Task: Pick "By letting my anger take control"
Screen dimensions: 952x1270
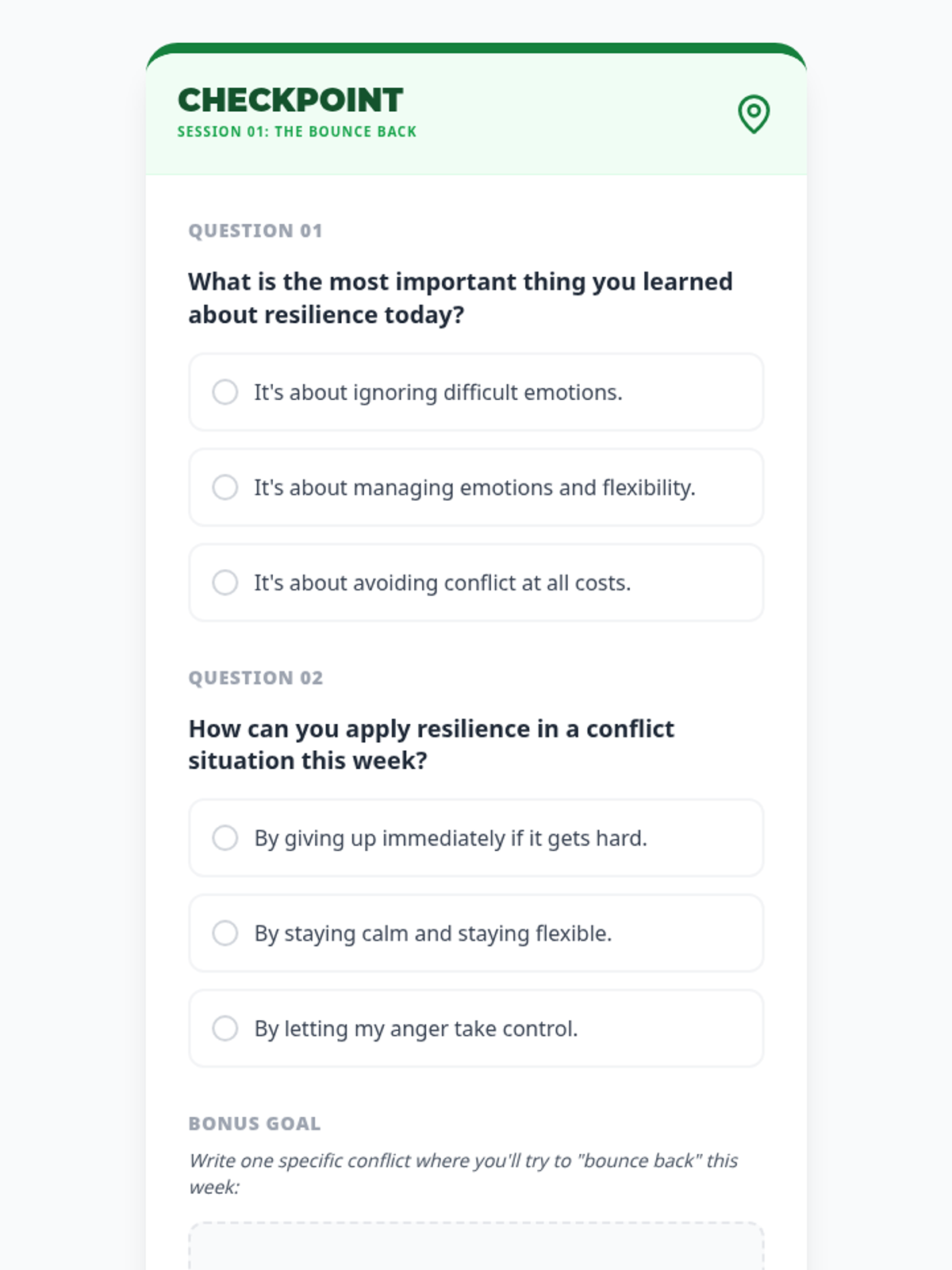Action: [225, 1029]
